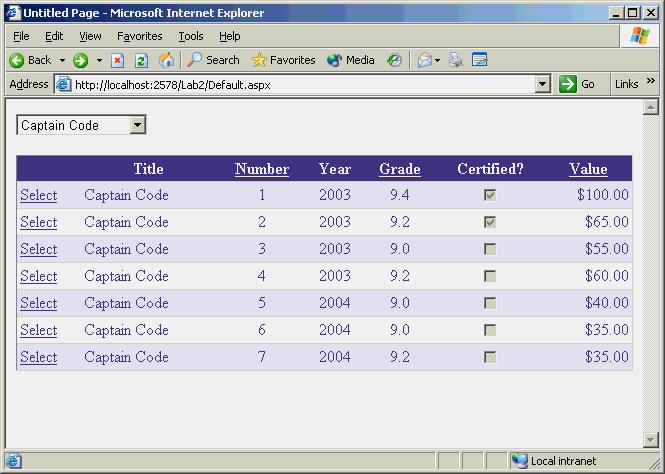Click the Windows flag logo
The height and width of the screenshot is (474, 665).
pos(639,36)
